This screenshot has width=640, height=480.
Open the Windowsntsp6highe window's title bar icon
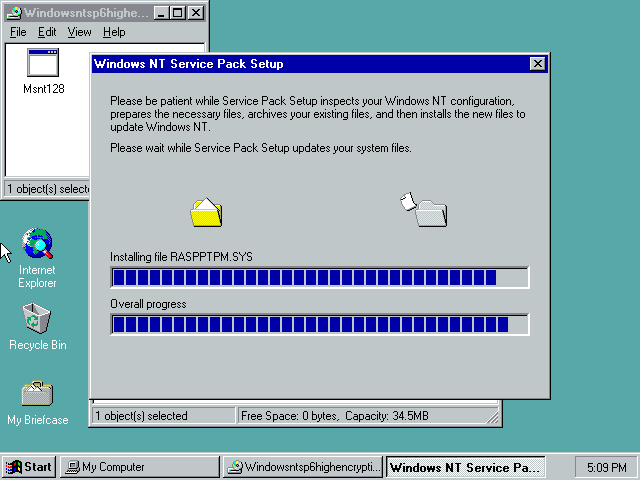(x=13, y=13)
